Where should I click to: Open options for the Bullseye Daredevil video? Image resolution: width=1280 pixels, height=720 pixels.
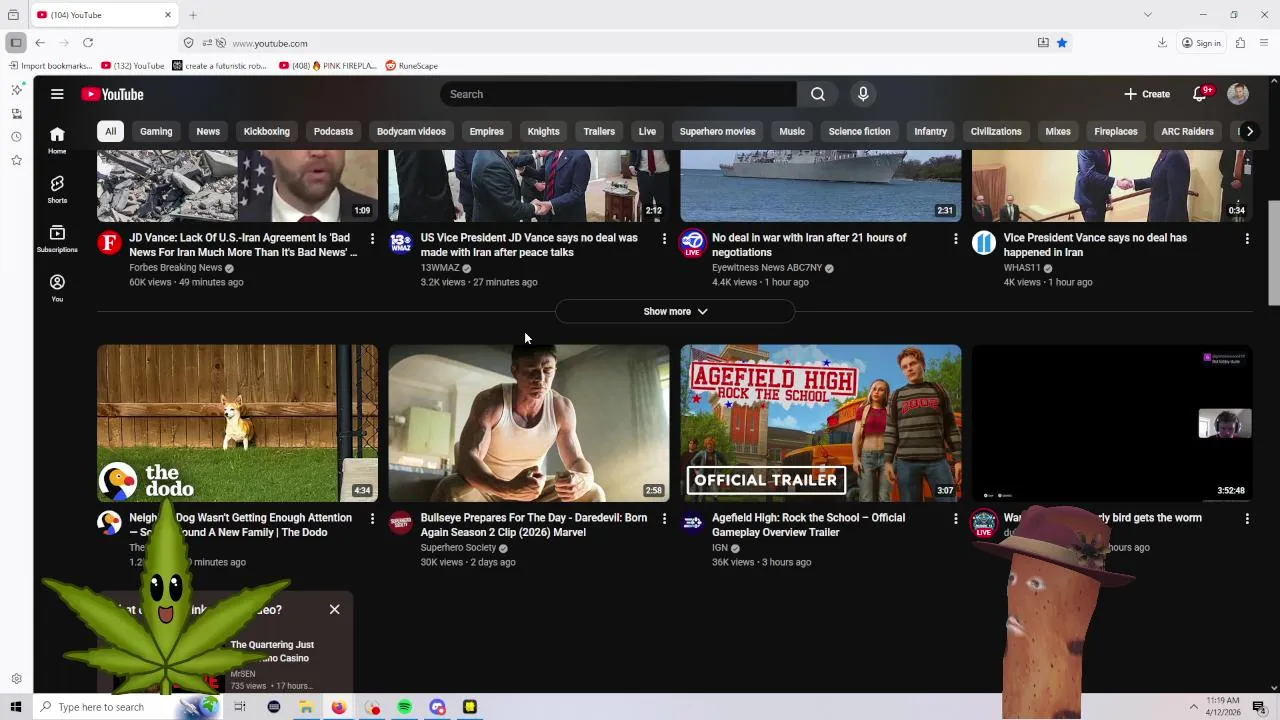pyautogui.click(x=664, y=519)
